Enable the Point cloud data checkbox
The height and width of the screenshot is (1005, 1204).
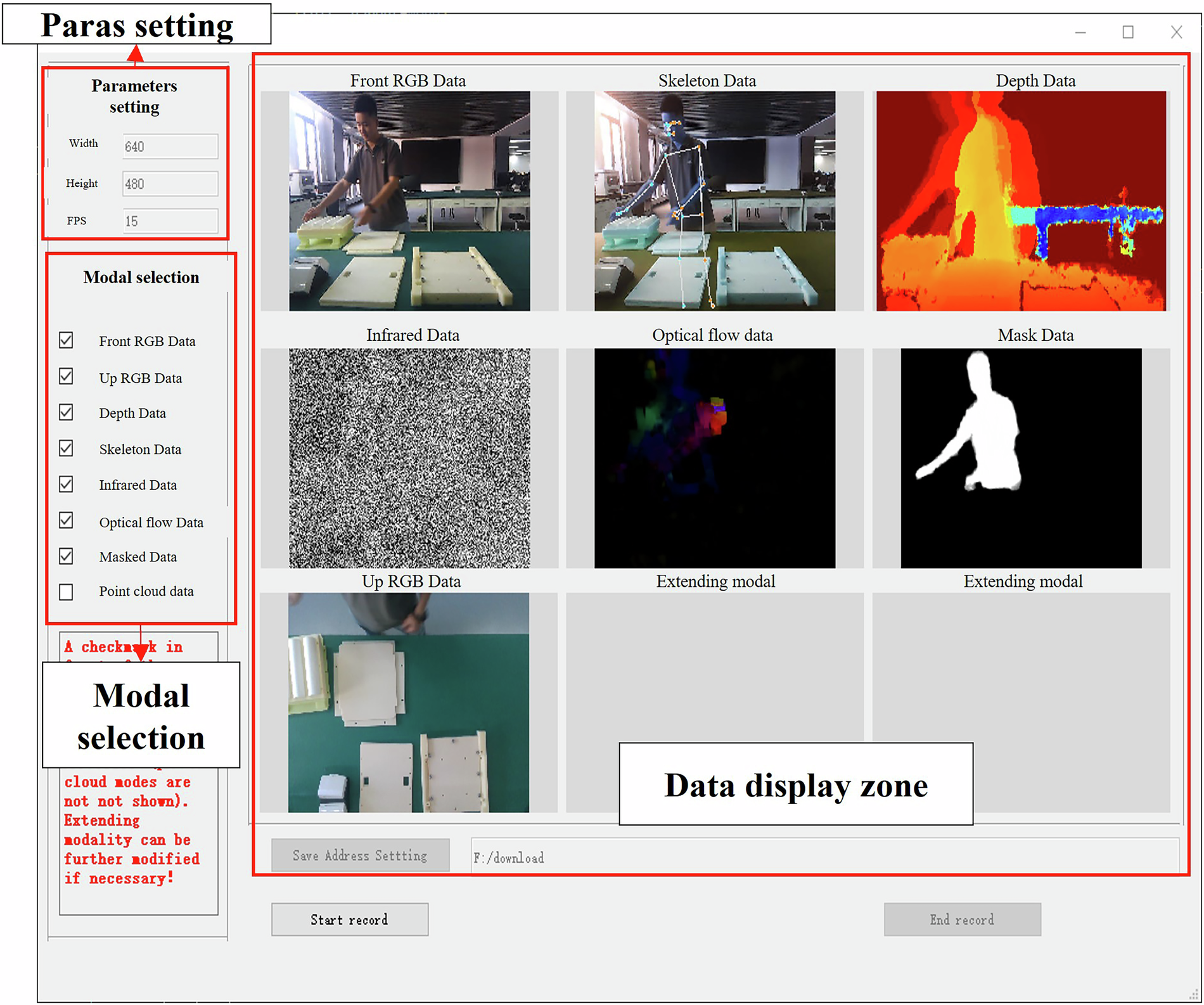(67, 592)
